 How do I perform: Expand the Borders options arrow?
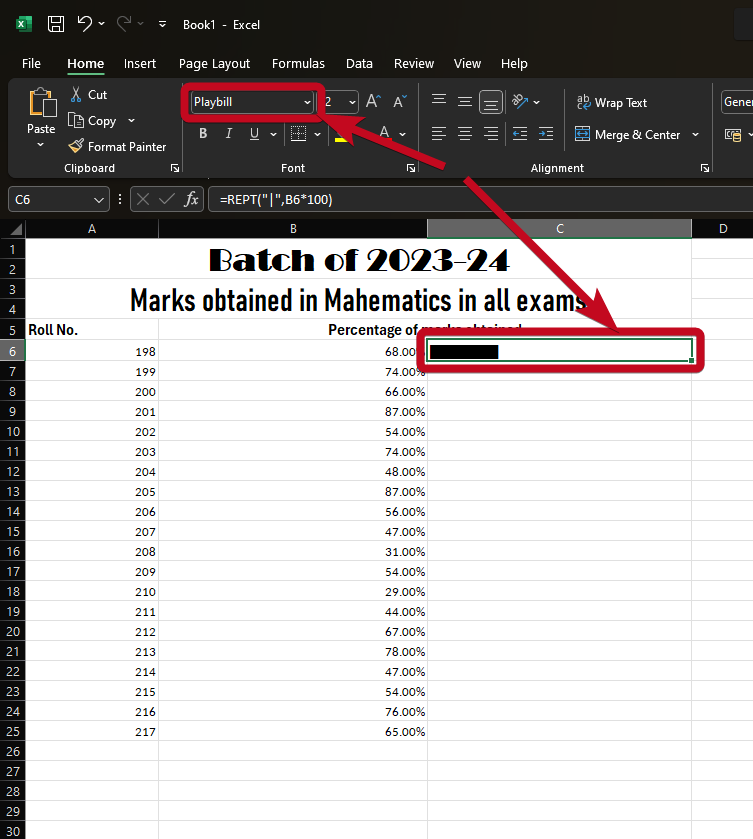317,134
